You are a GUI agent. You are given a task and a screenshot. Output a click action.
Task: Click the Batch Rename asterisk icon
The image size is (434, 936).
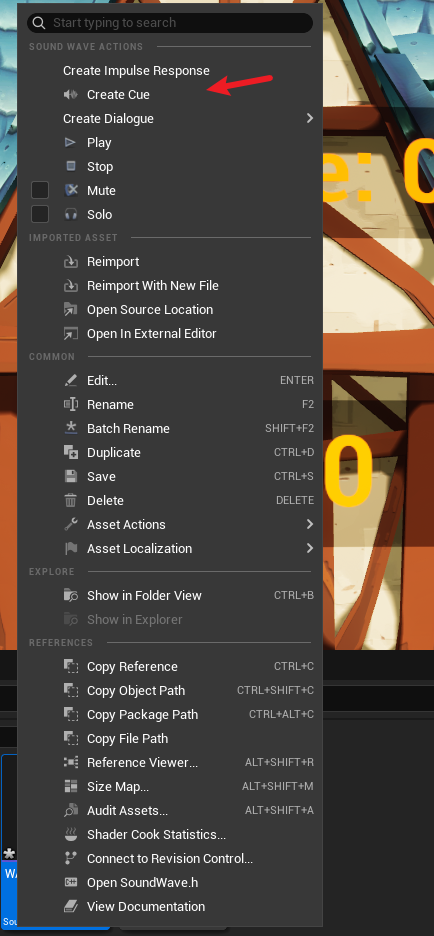tap(71, 428)
